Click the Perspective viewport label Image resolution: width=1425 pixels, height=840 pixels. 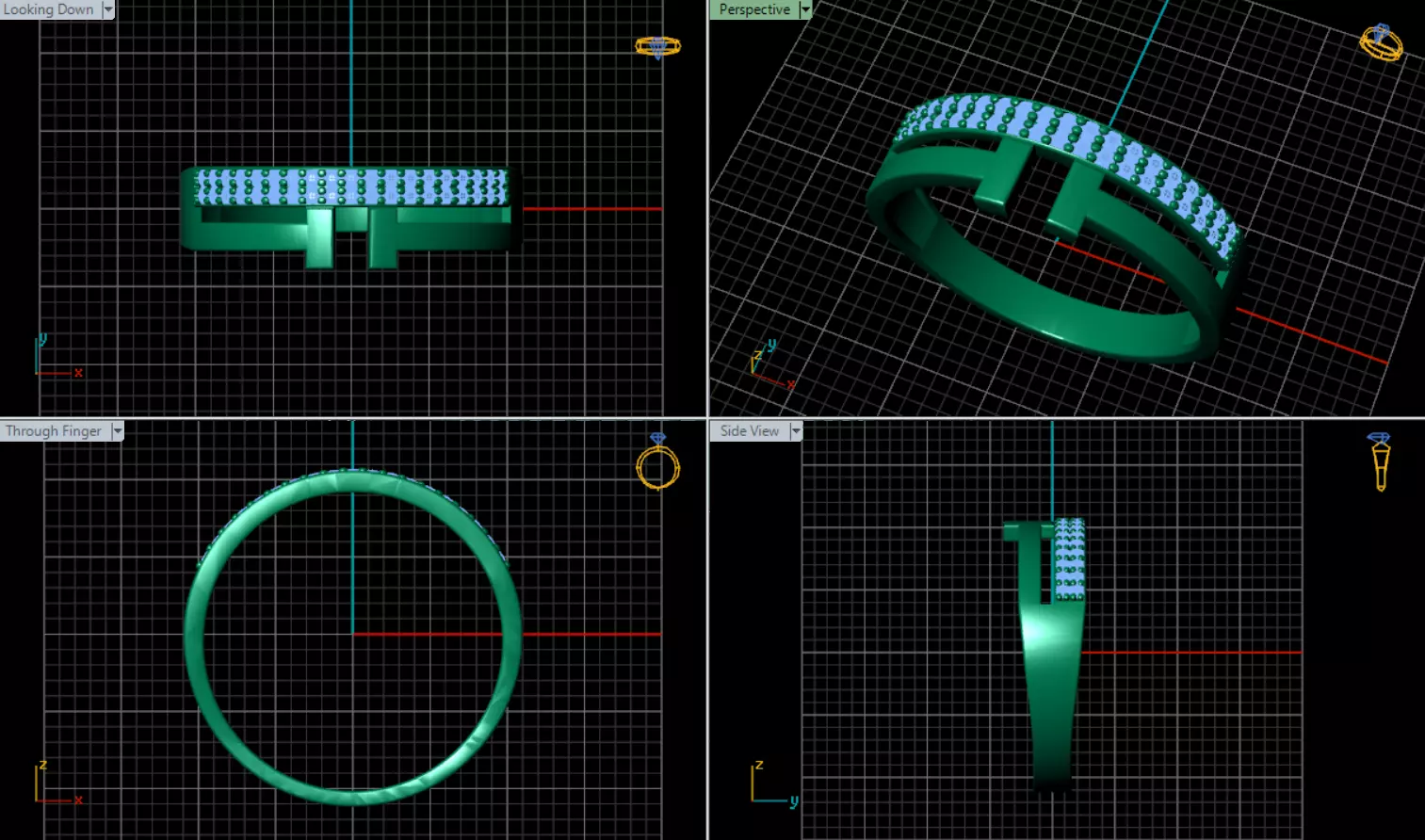click(x=754, y=9)
